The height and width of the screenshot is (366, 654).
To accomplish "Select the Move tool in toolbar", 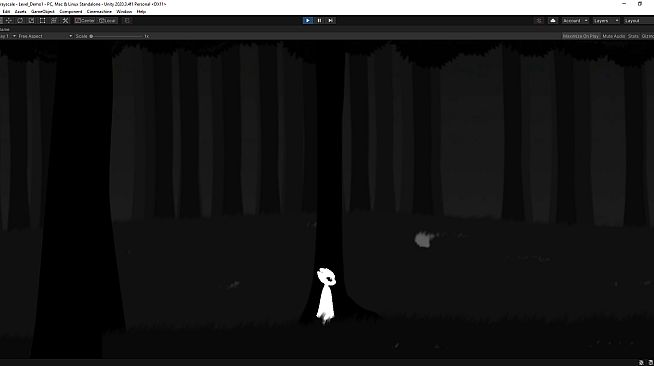I will 8,20.
